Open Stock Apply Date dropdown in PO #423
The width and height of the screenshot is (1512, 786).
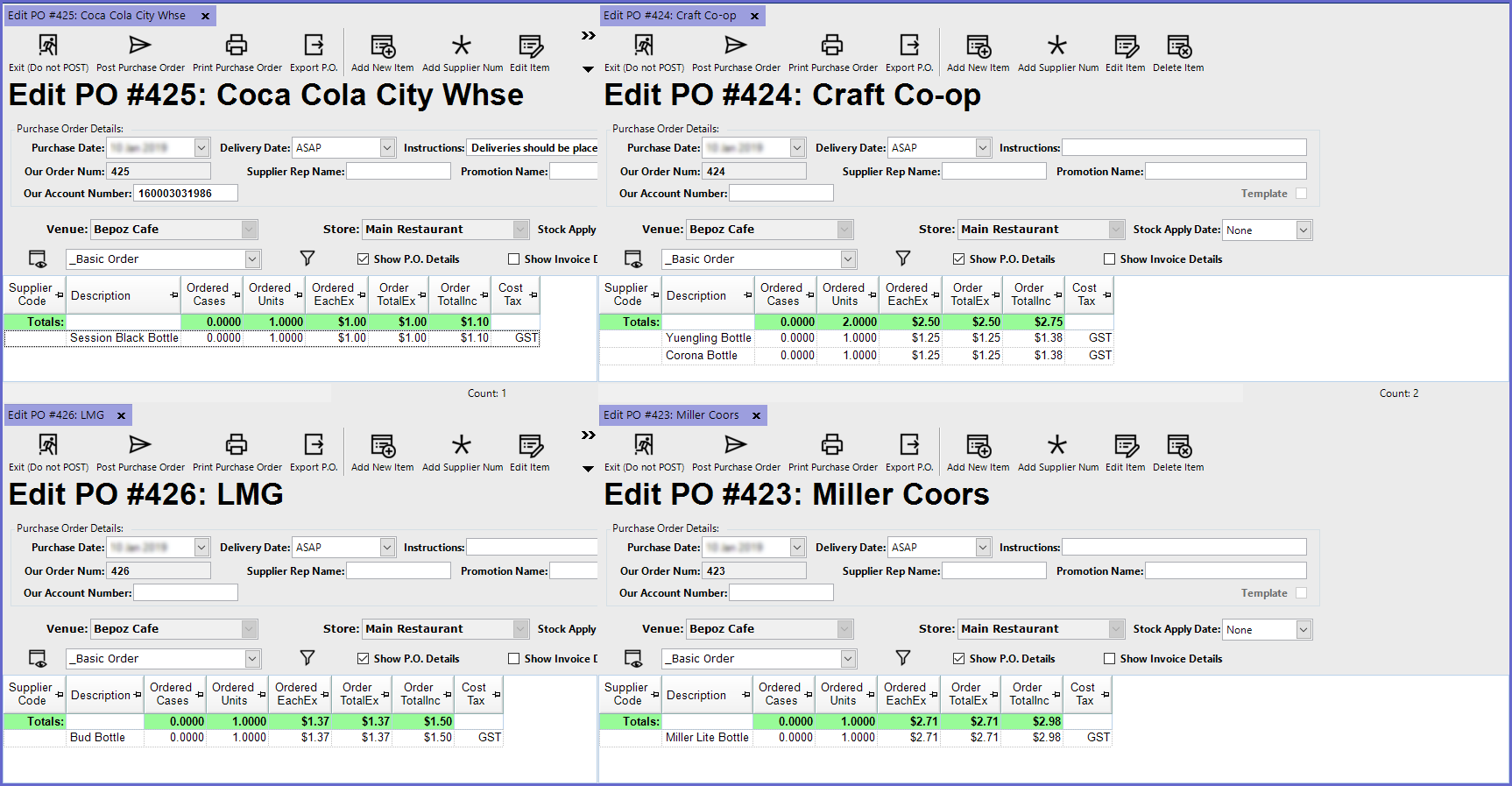[x=1304, y=630]
